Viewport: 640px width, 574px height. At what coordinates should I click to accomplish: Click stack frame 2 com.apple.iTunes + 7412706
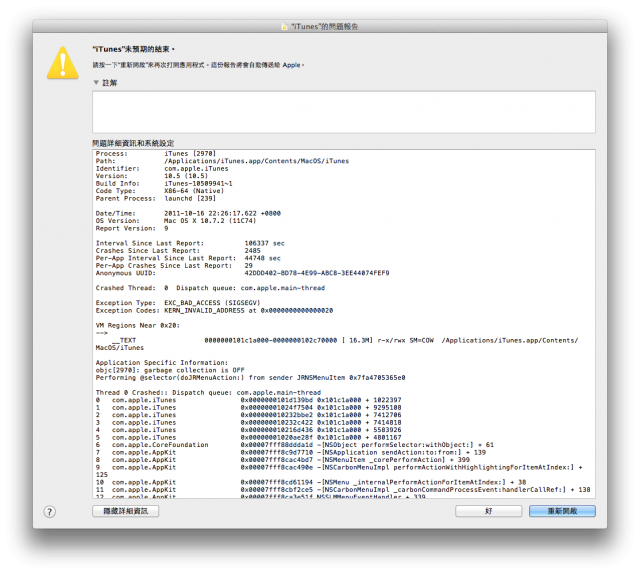[249, 415]
